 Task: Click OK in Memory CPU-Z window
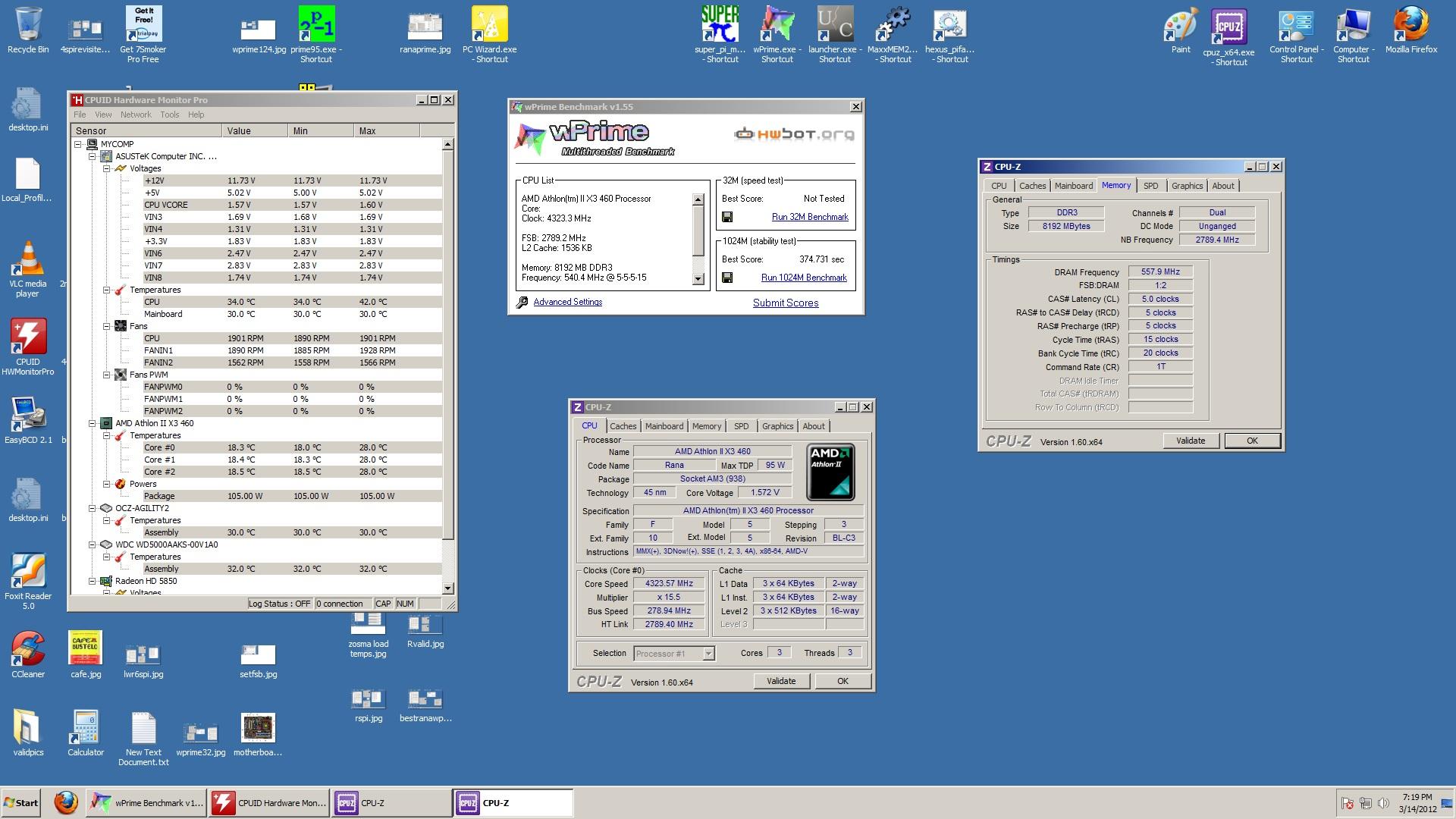pos(1252,441)
